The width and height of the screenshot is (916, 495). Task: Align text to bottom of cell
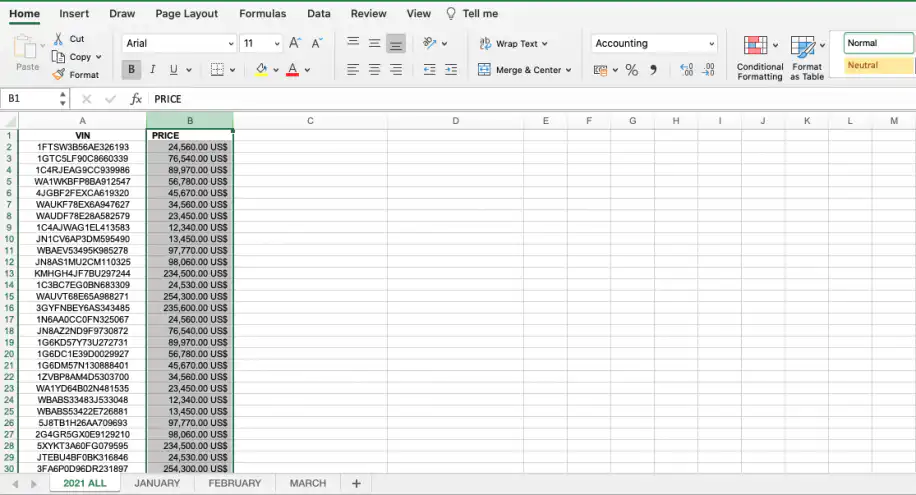pos(395,43)
